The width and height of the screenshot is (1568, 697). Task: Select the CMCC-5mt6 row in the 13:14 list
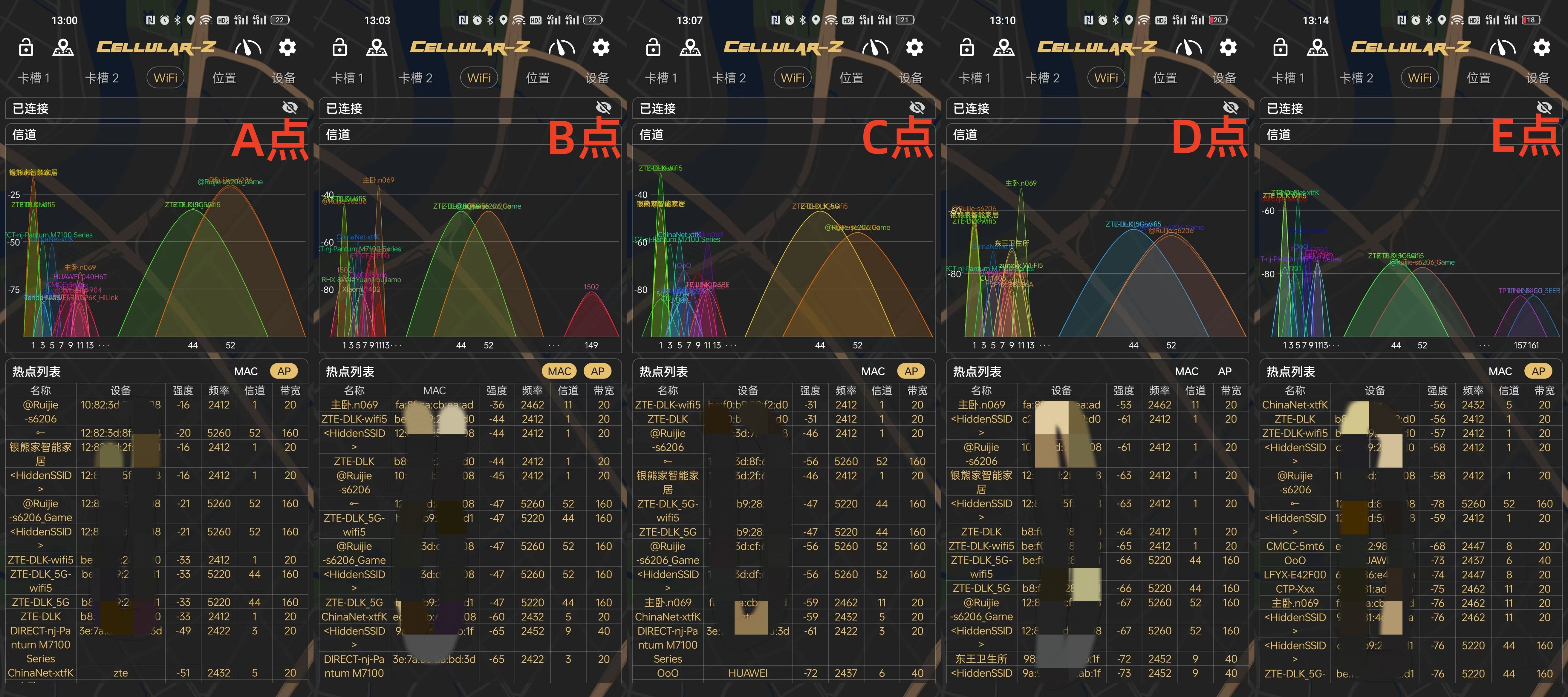(1410, 546)
